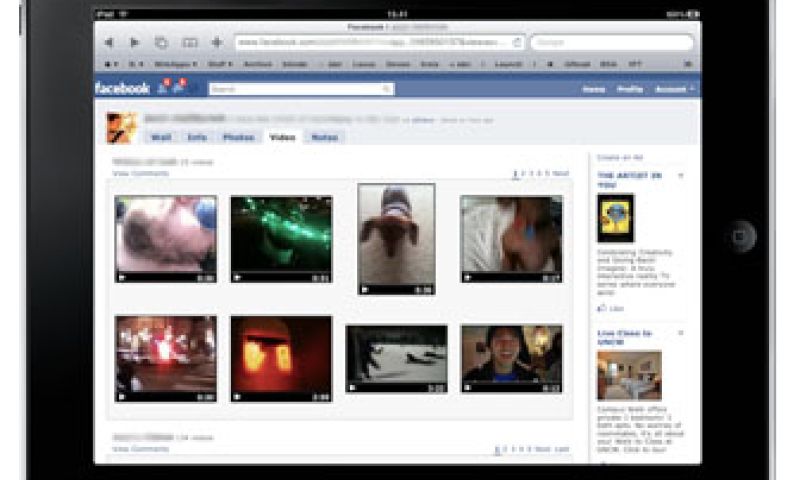
Task: Play the red street lights video
Action: 165,359
